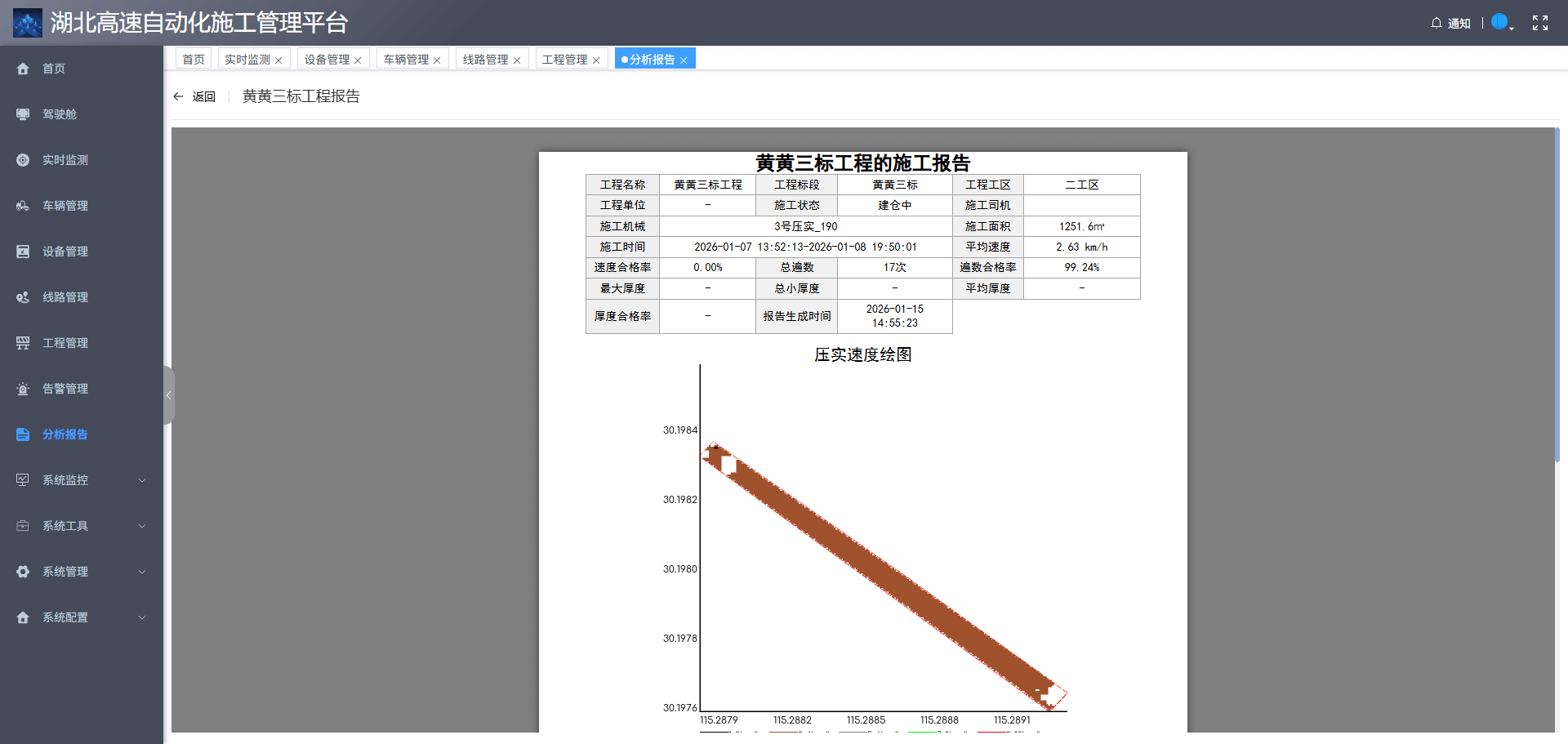Image resolution: width=1568 pixels, height=744 pixels.
Task: Click the fullscreen toggle icon at top right
Action: pos(1541,23)
